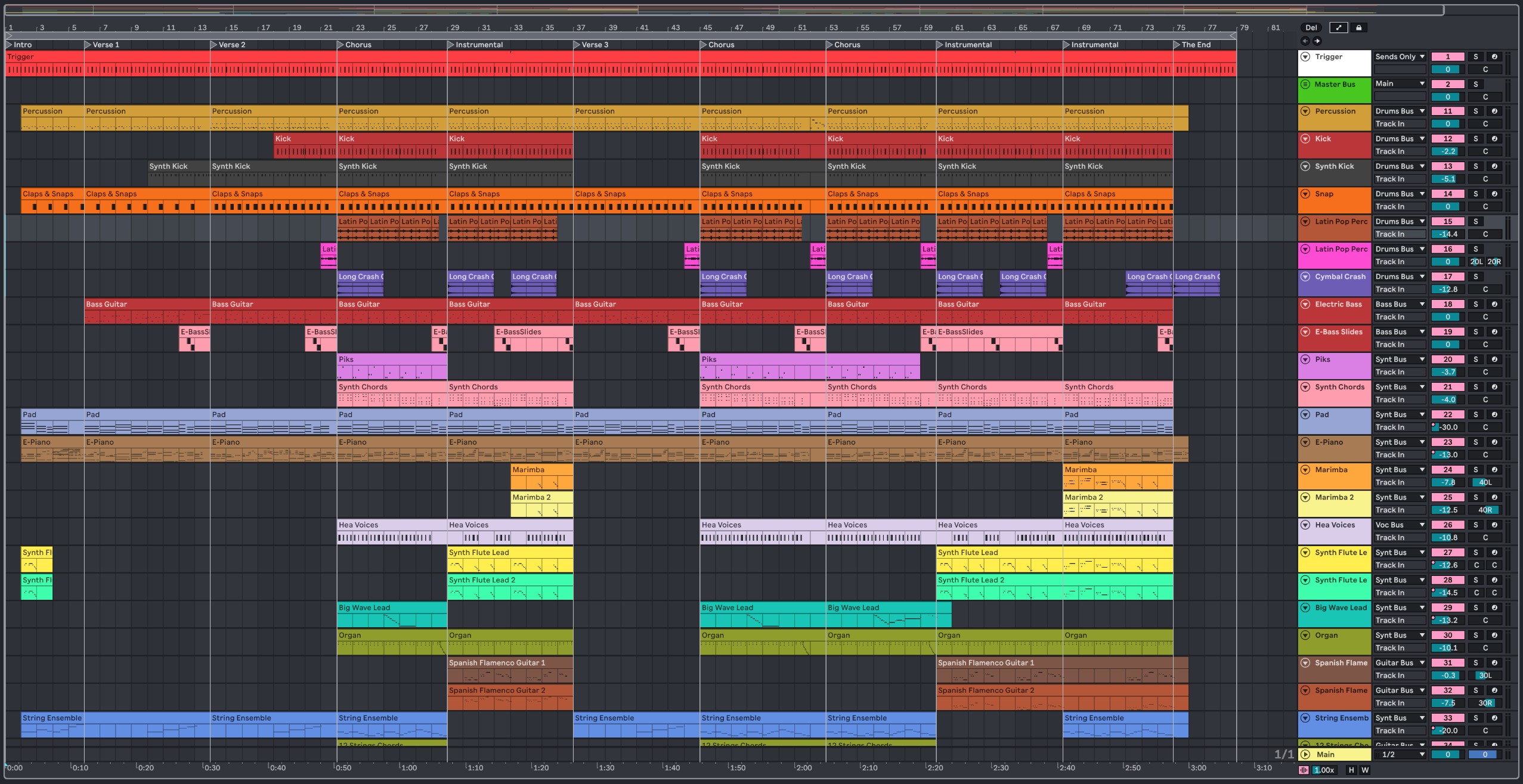The height and width of the screenshot is (784, 1523).
Task: Click the lock envelopes icon
Action: click(1358, 27)
